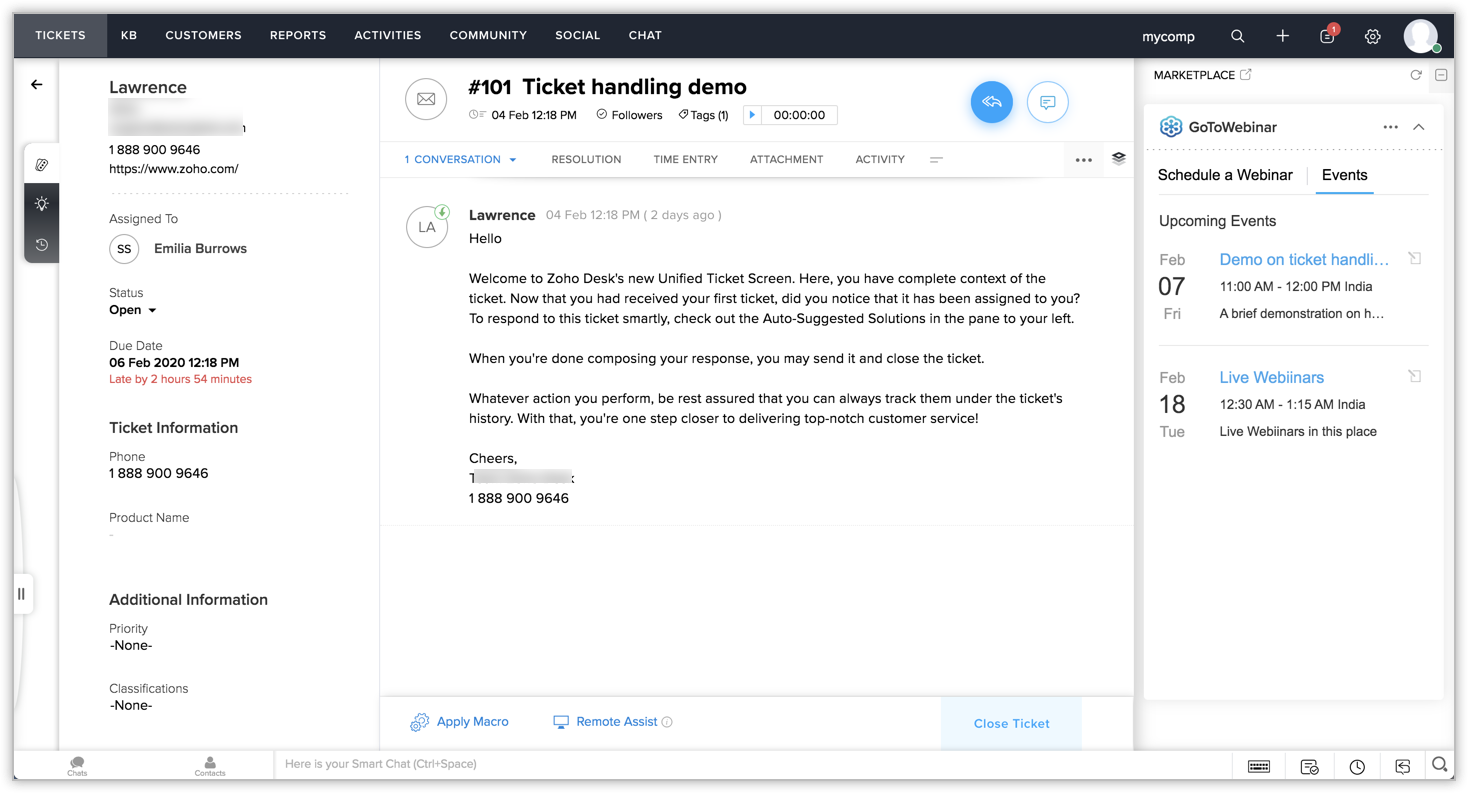Start the ticket timer play button
1468x793 pixels.
click(x=752, y=115)
